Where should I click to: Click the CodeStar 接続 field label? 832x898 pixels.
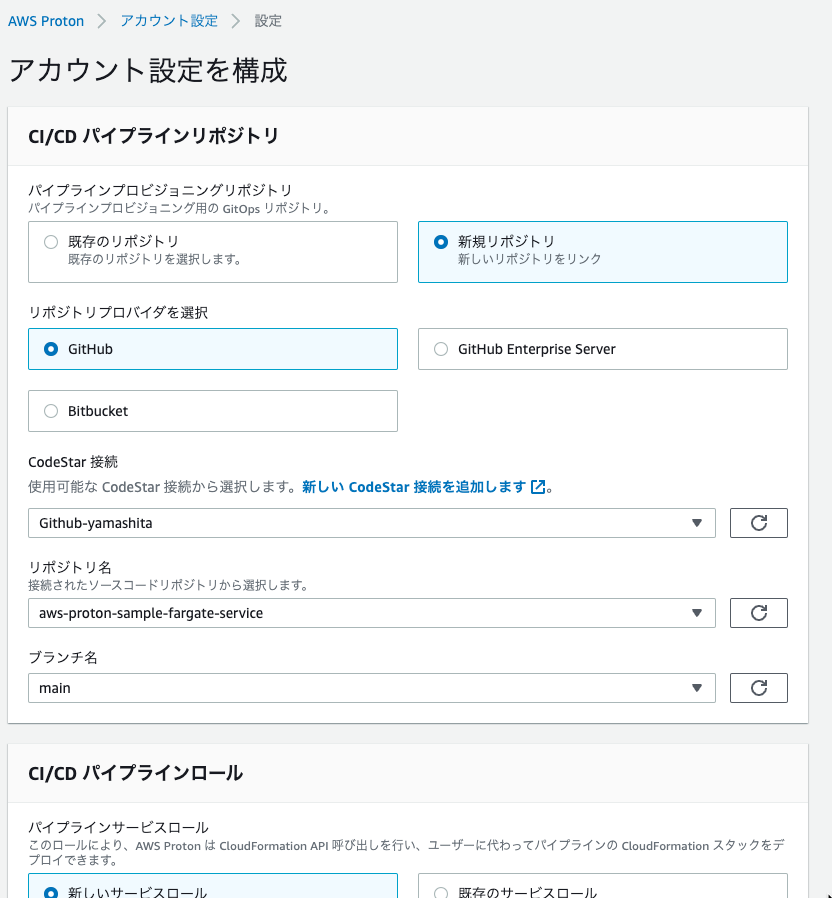point(73,462)
